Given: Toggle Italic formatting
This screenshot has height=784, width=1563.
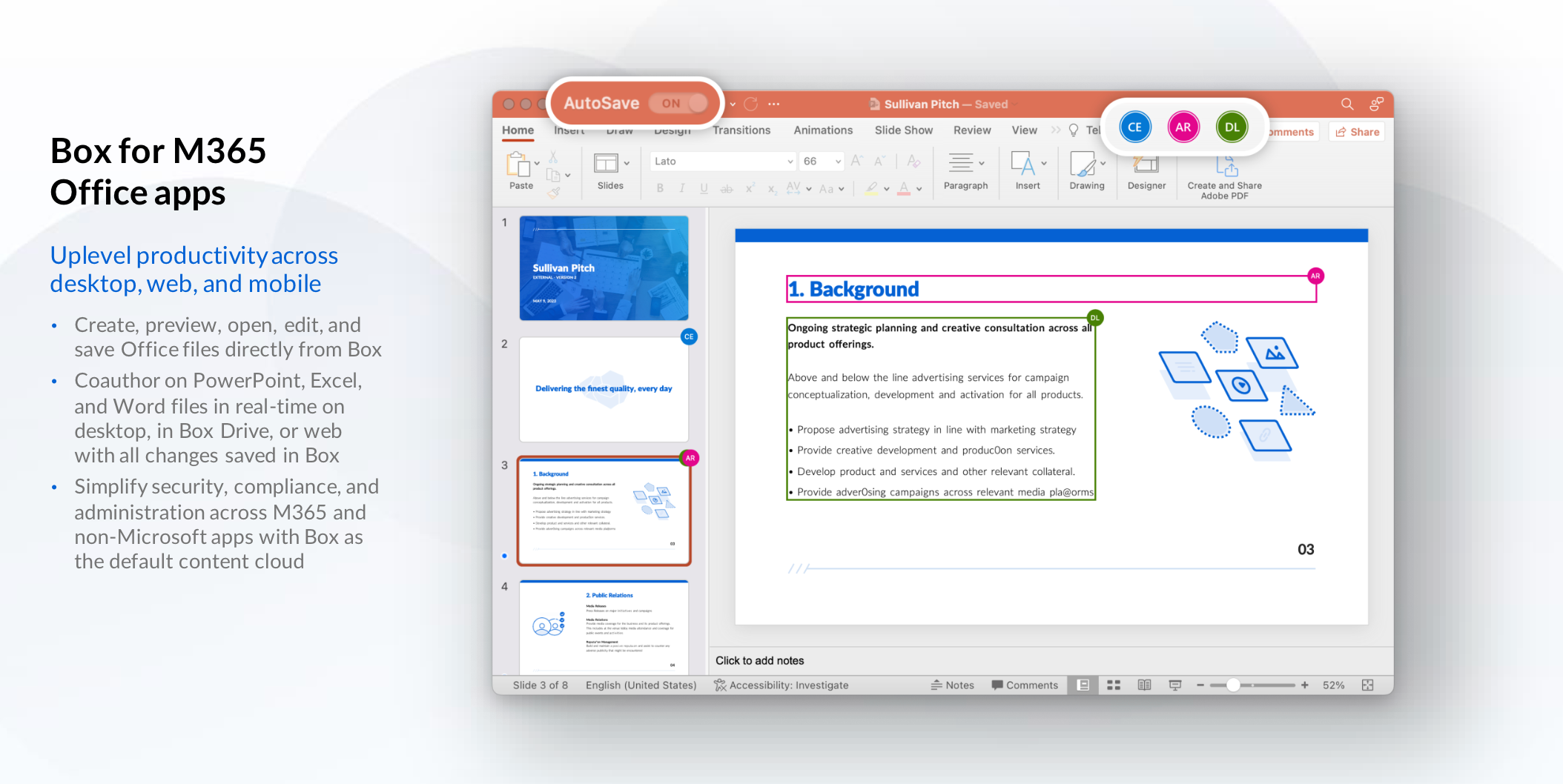Looking at the screenshot, I should coord(681,189).
